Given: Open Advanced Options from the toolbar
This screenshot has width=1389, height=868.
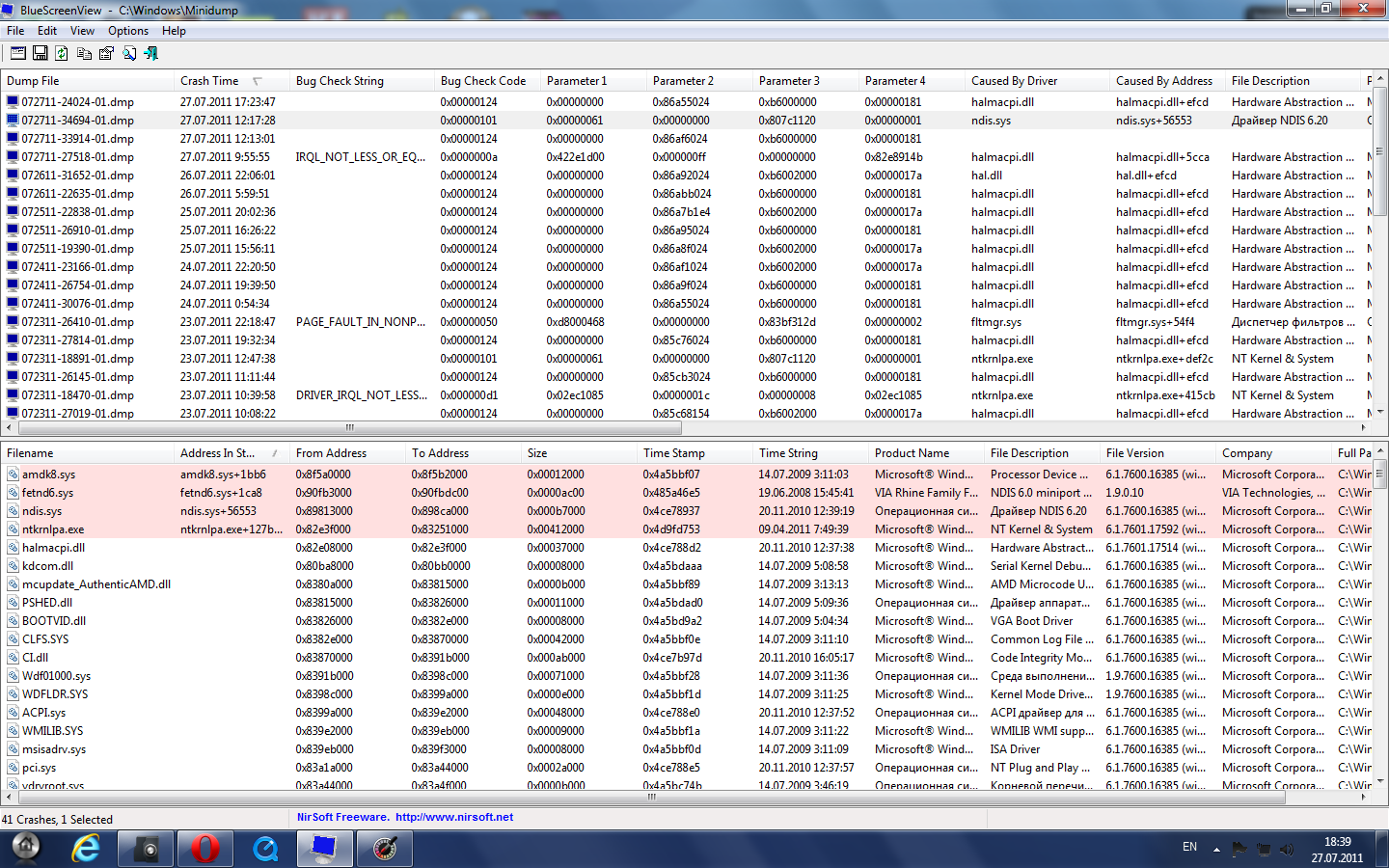Looking at the screenshot, I should pyautogui.click(x=18, y=54).
